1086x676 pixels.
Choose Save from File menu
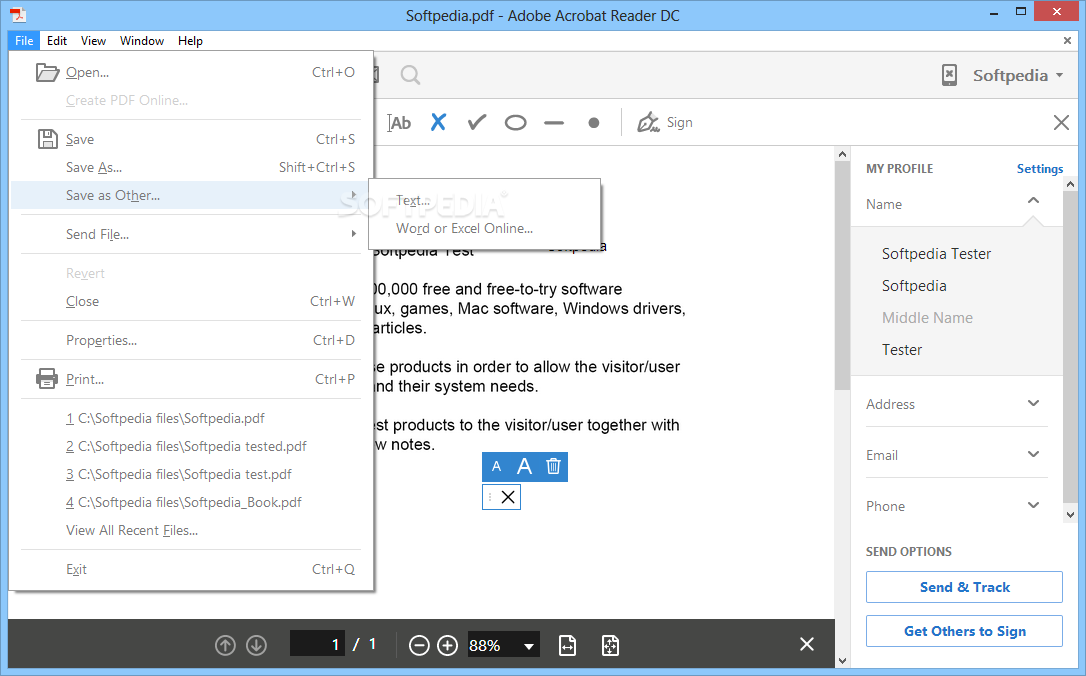point(192,139)
